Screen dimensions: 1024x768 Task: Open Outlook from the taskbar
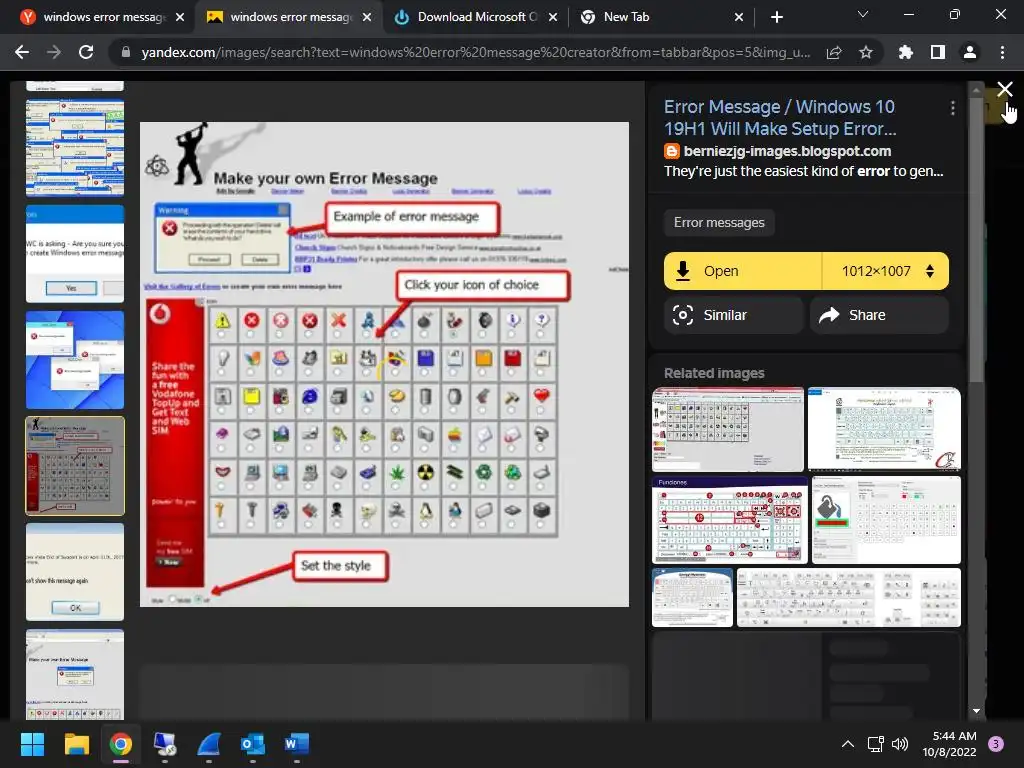[x=253, y=744]
